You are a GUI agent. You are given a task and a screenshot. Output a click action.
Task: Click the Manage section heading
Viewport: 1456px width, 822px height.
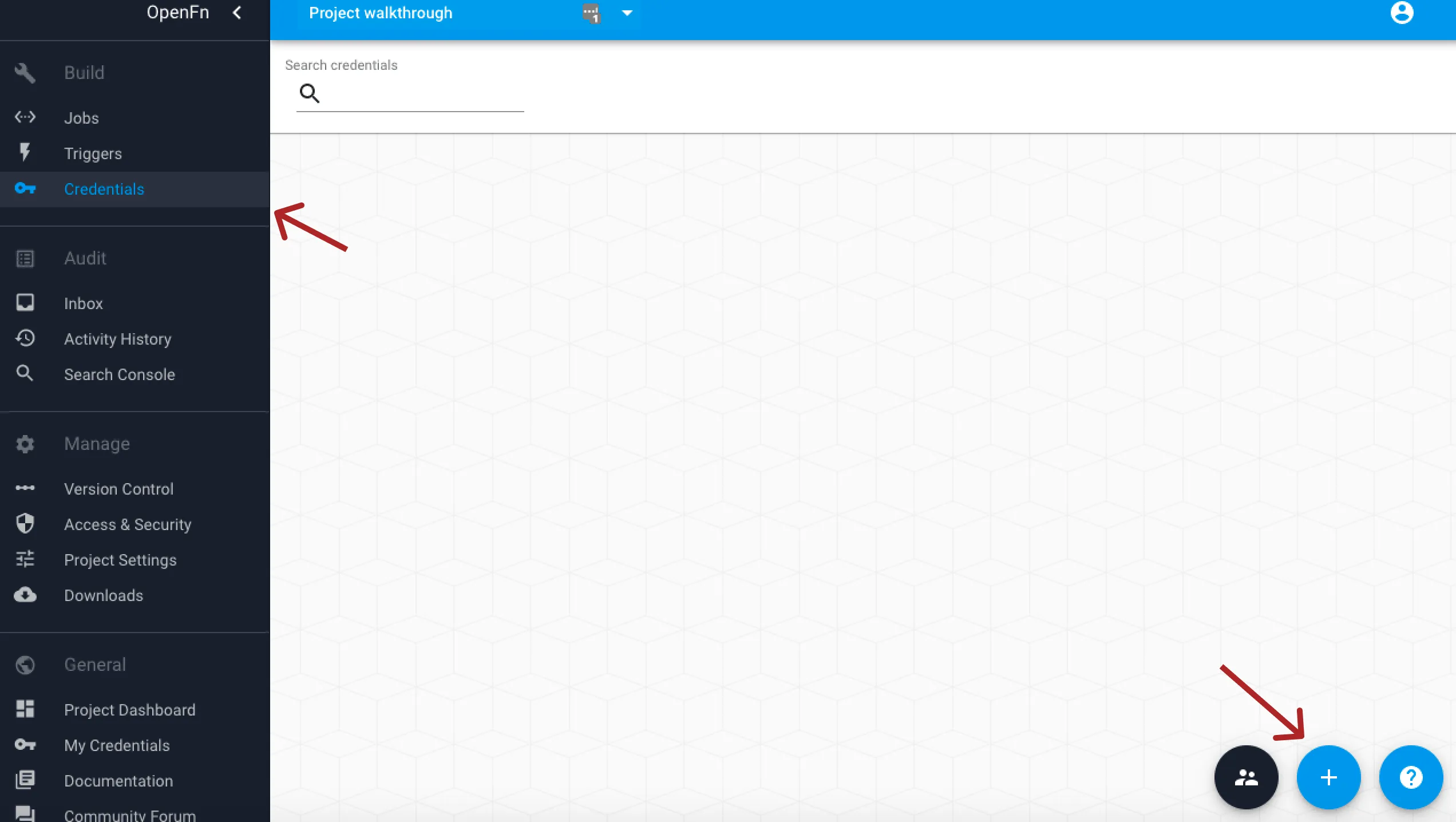click(97, 444)
